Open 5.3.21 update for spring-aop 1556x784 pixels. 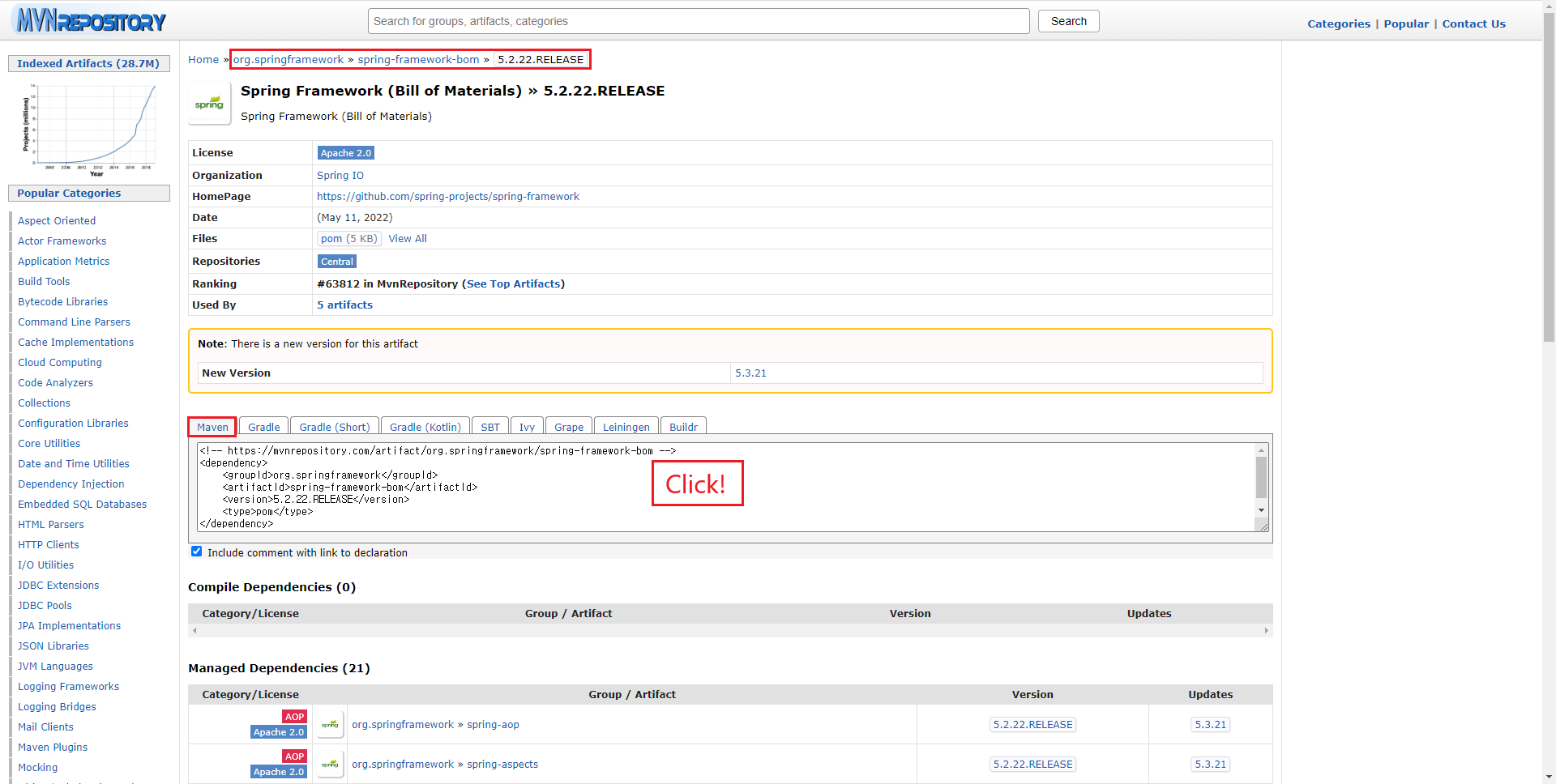1210,724
